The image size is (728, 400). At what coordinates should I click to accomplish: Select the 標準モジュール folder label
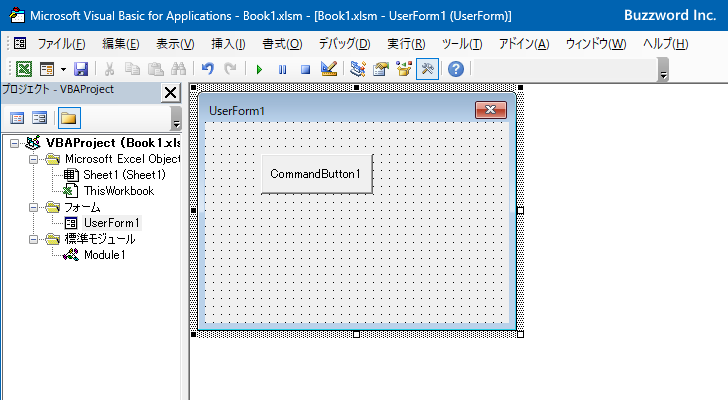click(100, 239)
